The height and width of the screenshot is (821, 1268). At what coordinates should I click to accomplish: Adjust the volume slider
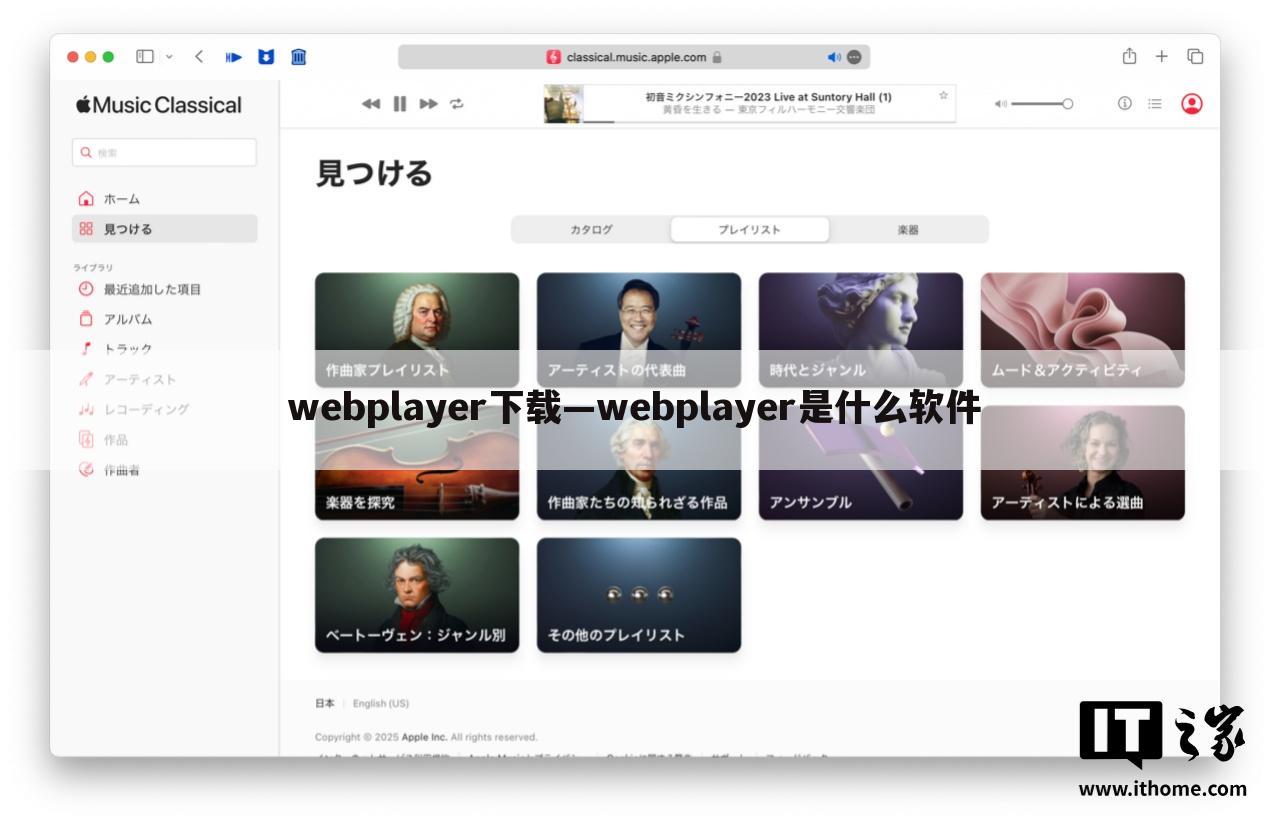coord(1042,104)
